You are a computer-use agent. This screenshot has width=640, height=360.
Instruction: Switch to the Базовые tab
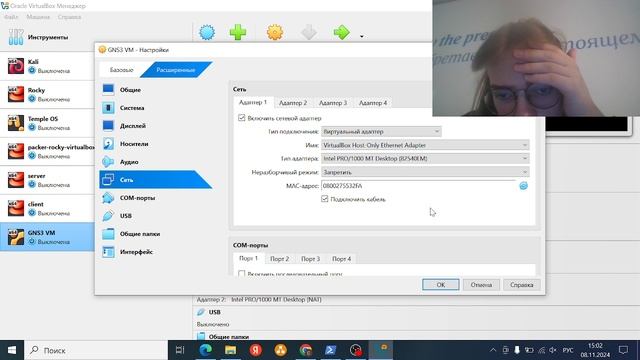(x=122, y=70)
